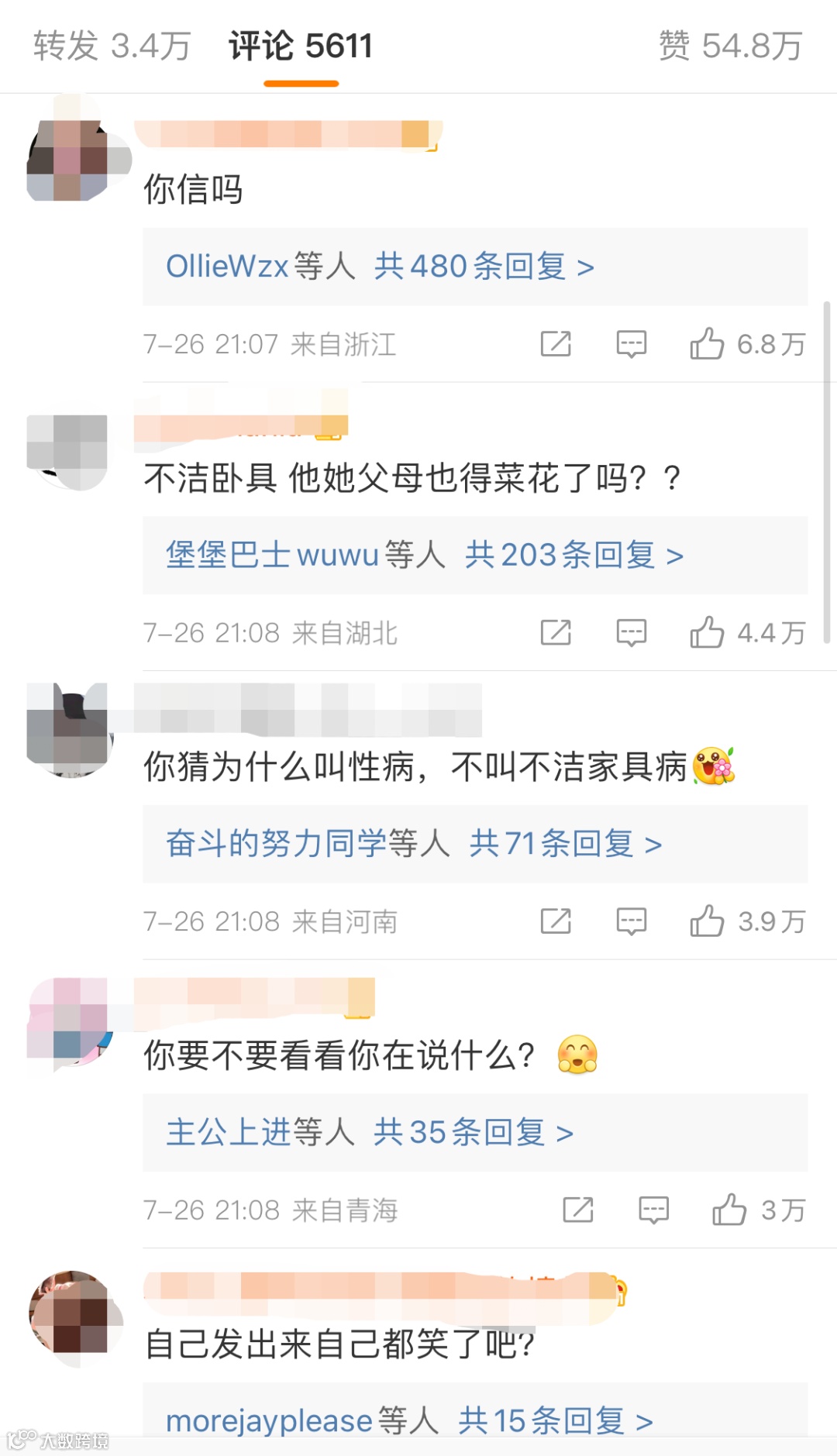Viewport: 837px width, 1456px height.
Task: Select the 评论 5611 tab
Action: click(301, 46)
